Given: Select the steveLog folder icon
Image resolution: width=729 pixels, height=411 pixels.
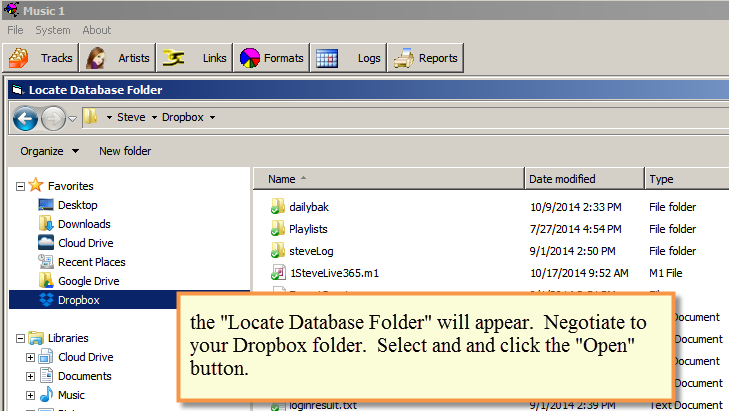Looking at the screenshot, I should click(x=278, y=251).
